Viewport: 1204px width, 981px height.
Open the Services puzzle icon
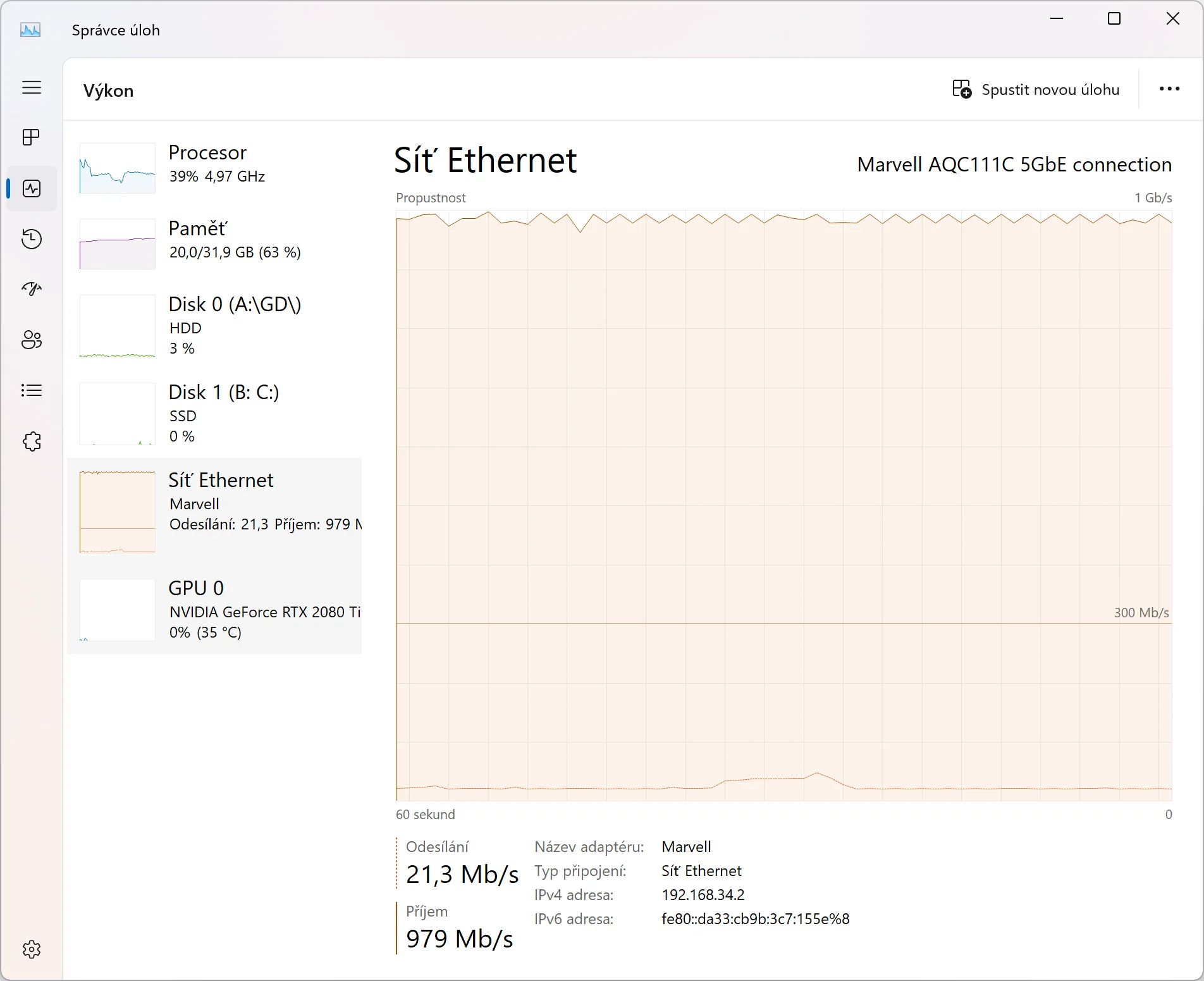tap(32, 441)
